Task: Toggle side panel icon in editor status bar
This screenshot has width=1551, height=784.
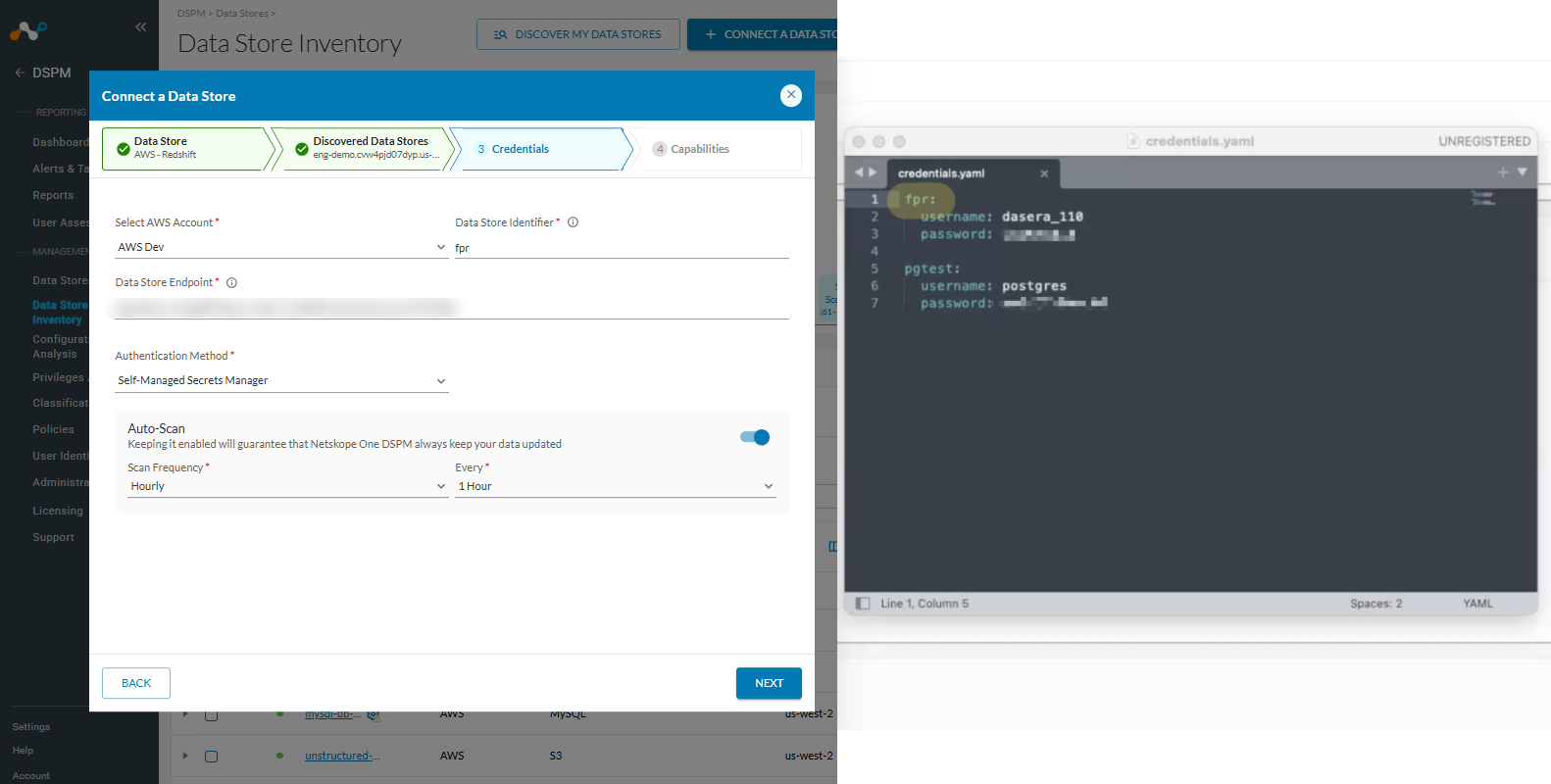Action: (x=863, y=604)
